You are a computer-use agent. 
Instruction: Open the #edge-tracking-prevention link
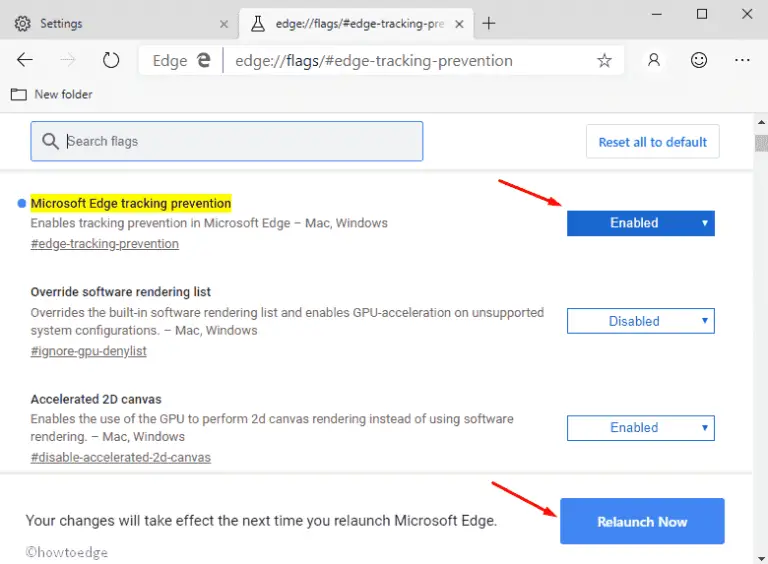[x=105, y=244]
